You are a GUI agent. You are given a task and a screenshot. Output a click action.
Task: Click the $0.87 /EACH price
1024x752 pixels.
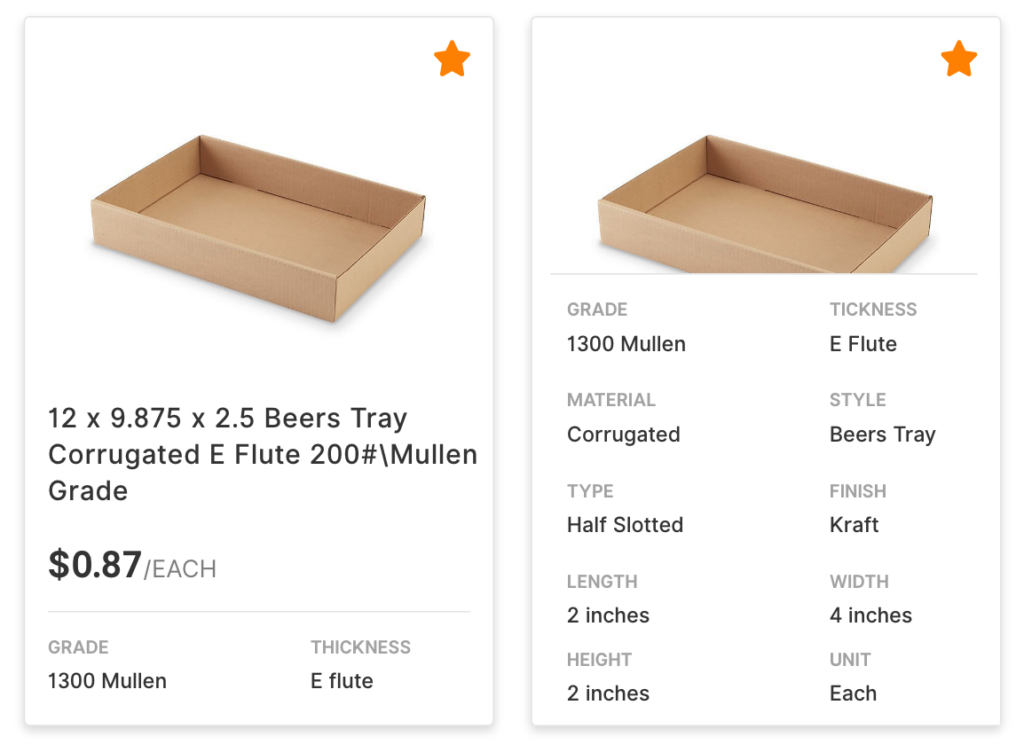point(132,565)
